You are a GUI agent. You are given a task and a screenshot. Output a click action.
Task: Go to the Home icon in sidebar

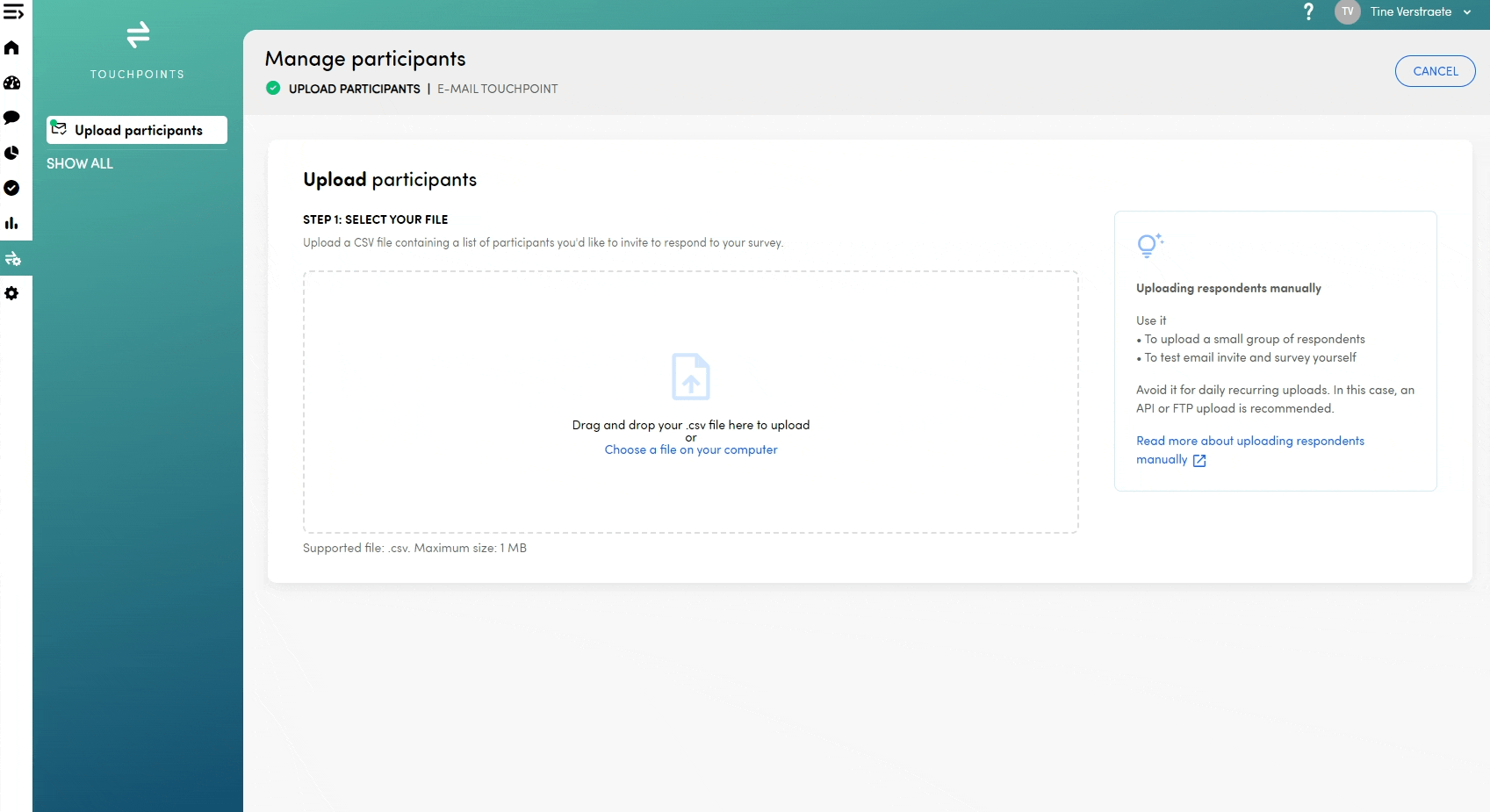[x=11, y=47]
